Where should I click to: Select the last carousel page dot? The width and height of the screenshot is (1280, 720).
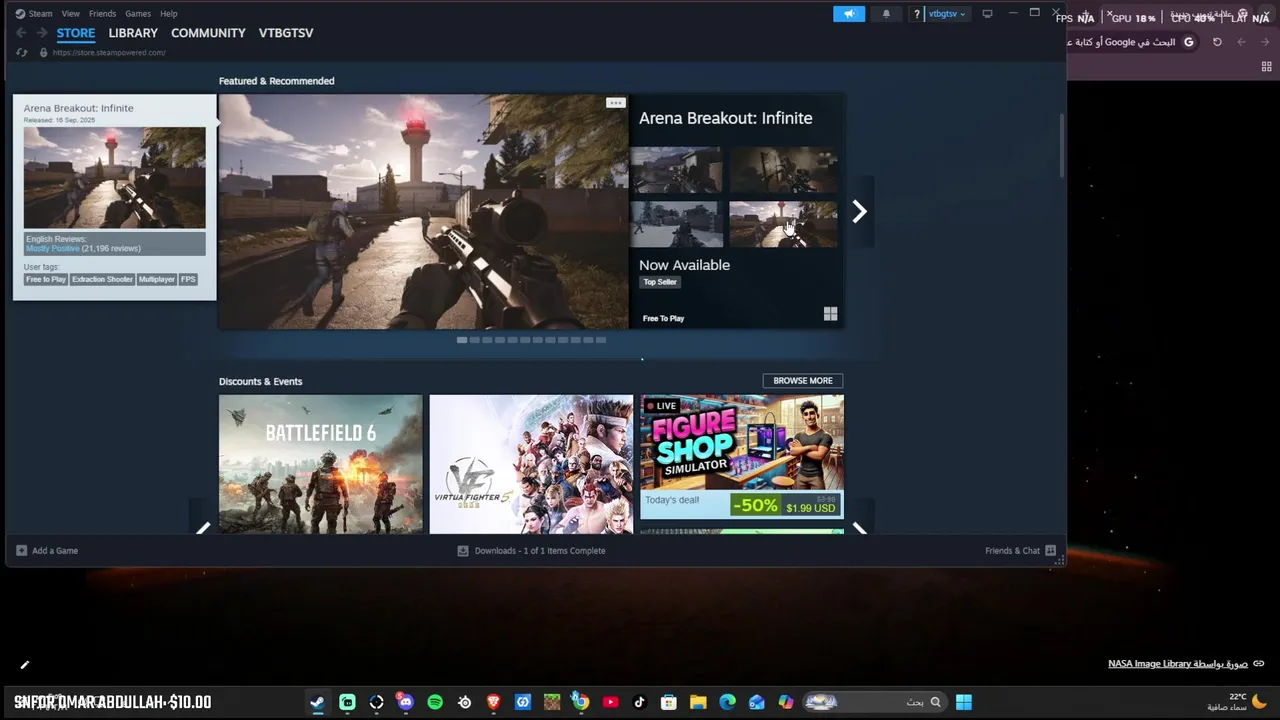click(x=600, y=340)
